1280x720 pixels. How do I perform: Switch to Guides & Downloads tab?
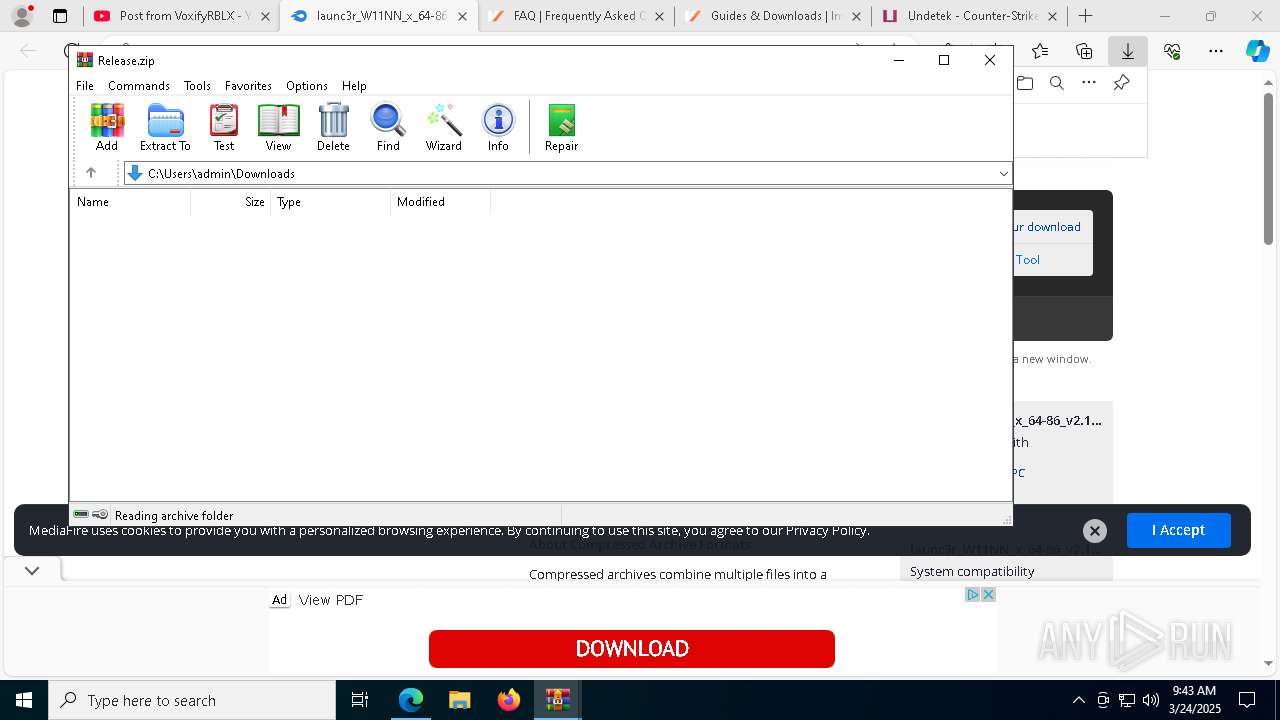pyautogui.click(x=774, y=16)
